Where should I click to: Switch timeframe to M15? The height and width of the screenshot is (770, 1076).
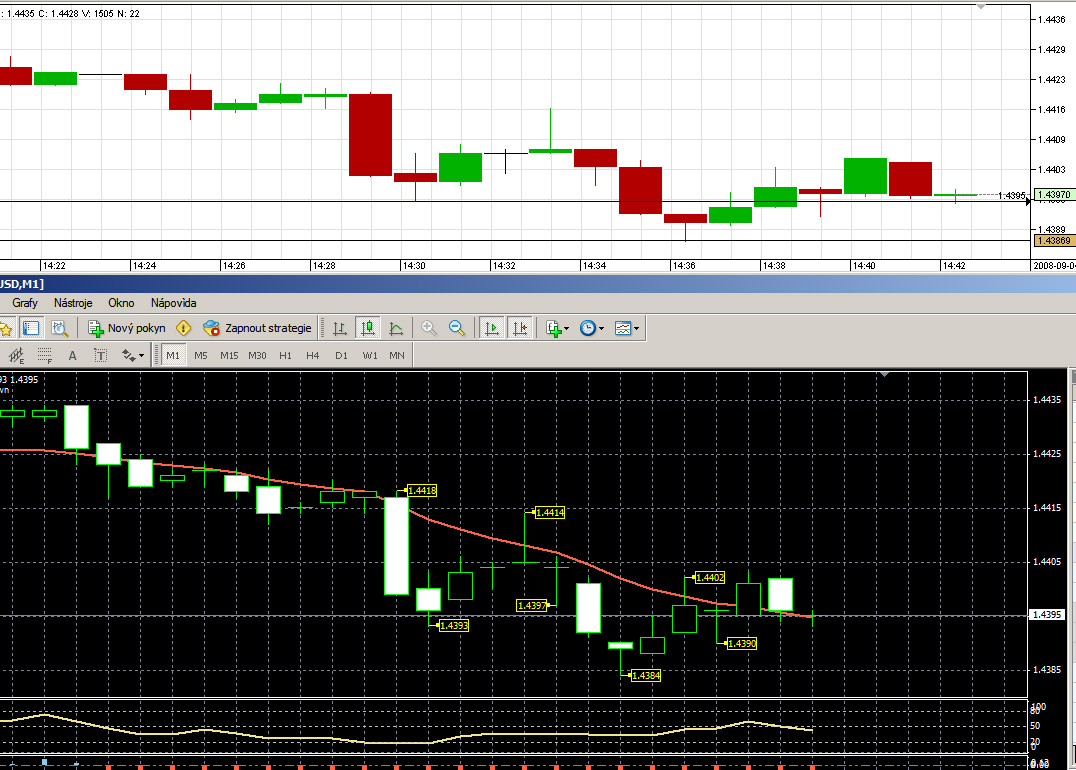pyautogui.click(x=229, y=355)
